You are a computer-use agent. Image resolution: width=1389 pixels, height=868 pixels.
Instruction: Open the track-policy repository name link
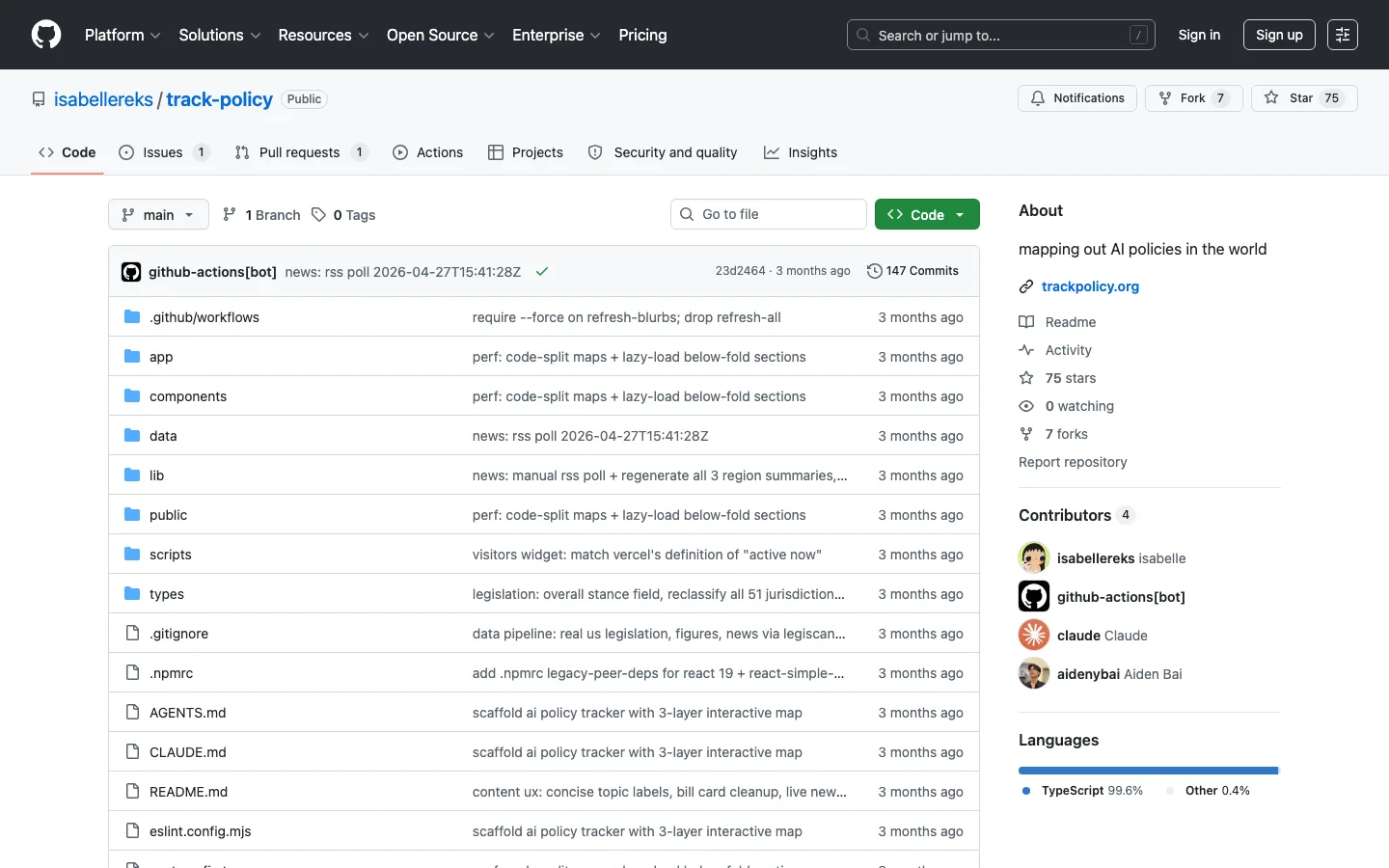point(219,99)
